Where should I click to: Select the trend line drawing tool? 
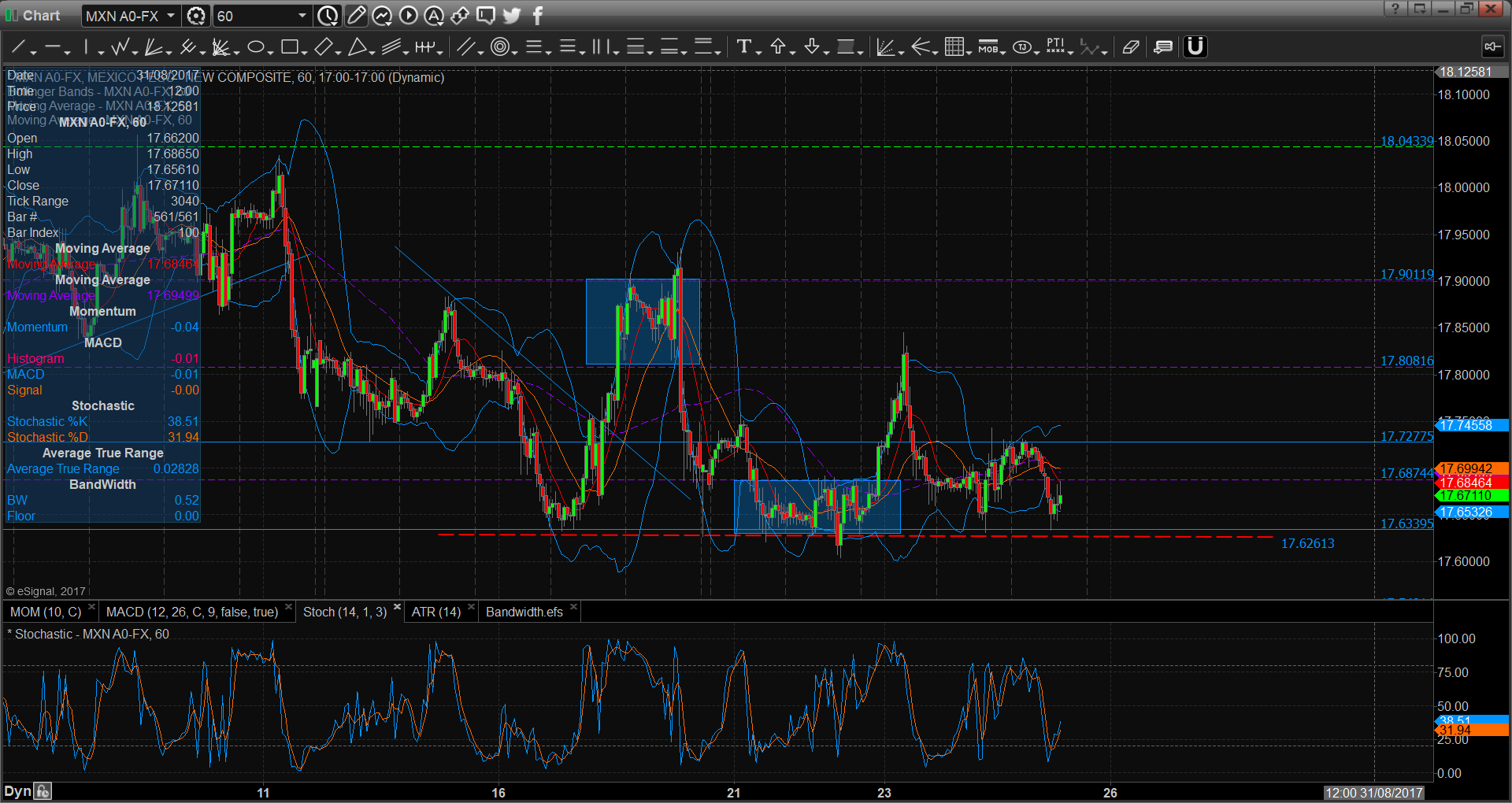19,47
